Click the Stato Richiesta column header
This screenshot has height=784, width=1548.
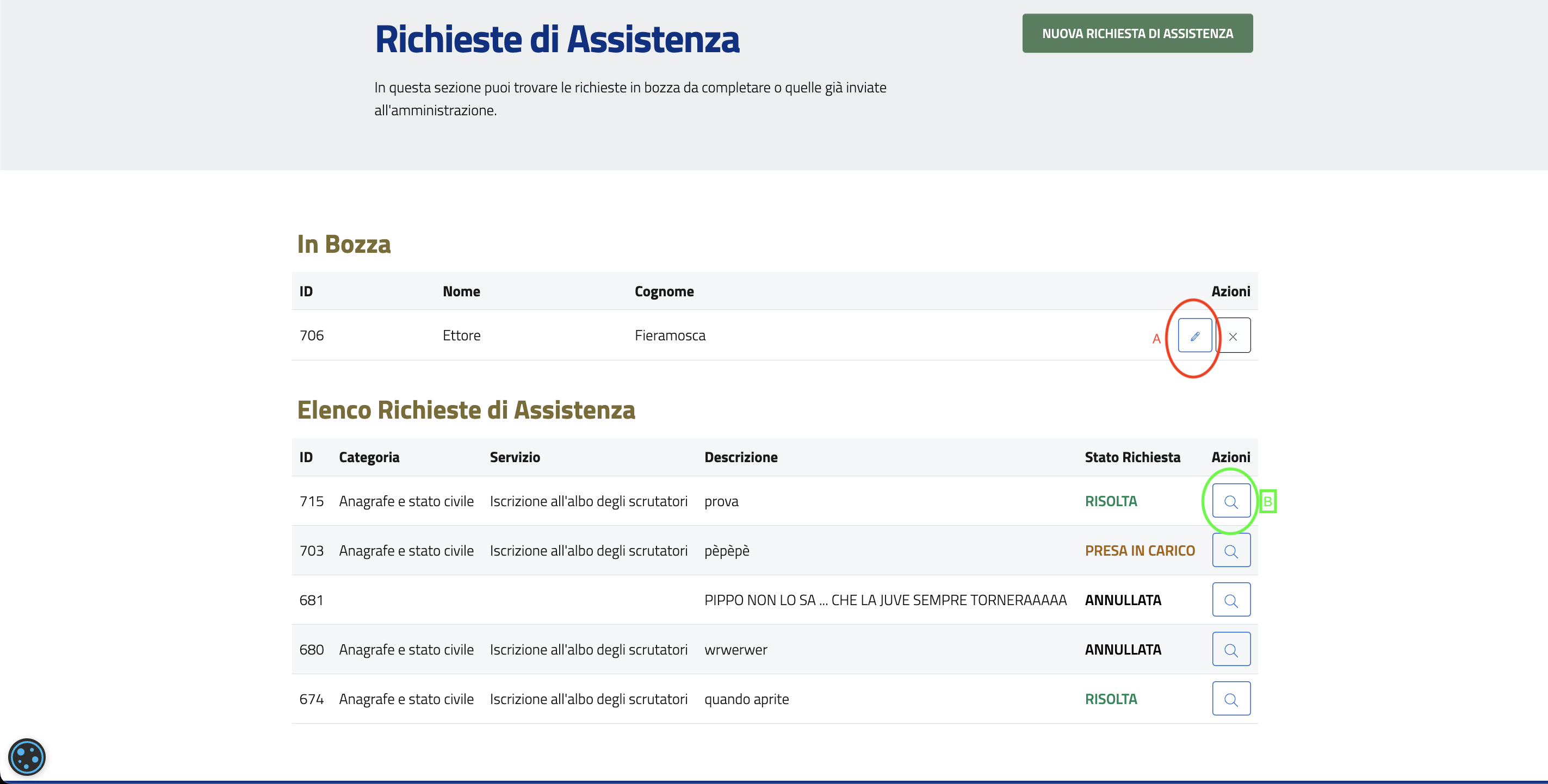point(1131,457)
